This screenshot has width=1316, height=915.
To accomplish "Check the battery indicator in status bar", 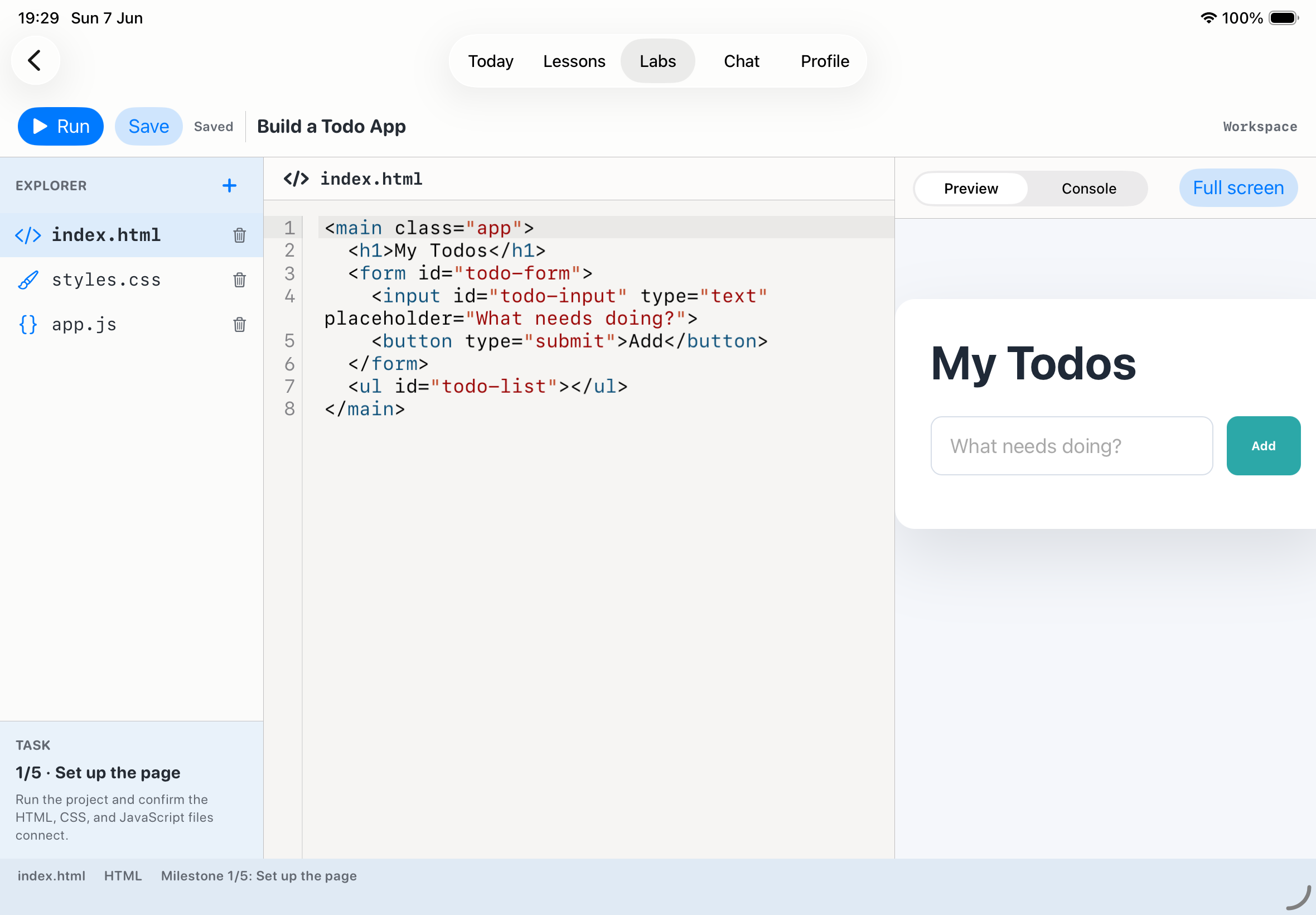I will click(1283, 18).
